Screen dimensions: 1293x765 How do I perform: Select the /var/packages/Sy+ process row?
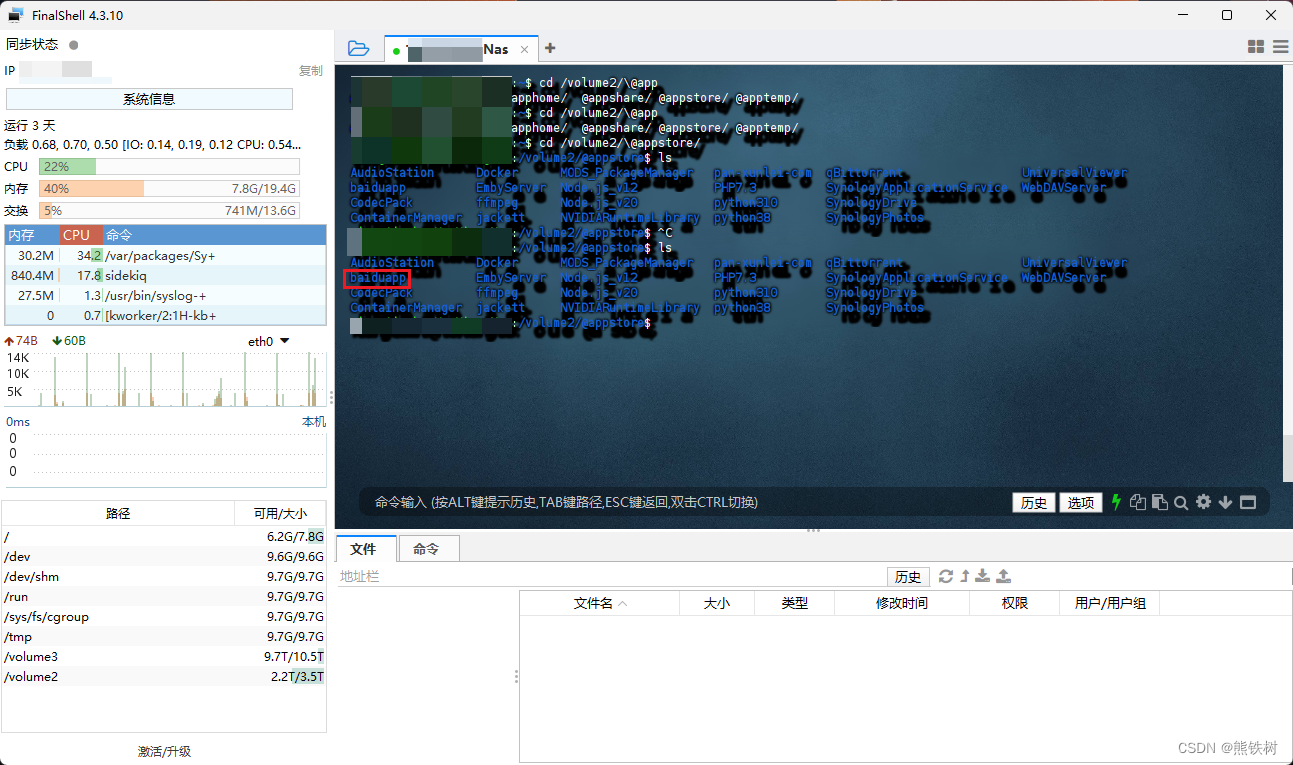tap(165, 255)
